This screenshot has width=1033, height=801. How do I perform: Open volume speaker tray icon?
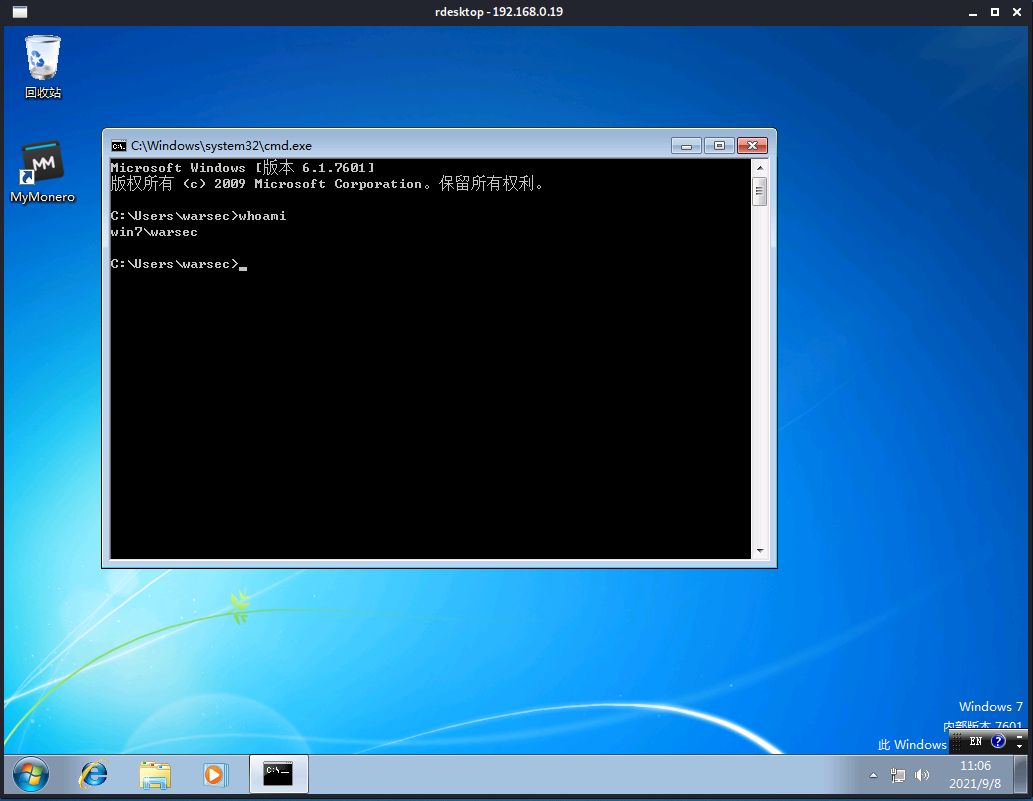(x=922, y=775)
